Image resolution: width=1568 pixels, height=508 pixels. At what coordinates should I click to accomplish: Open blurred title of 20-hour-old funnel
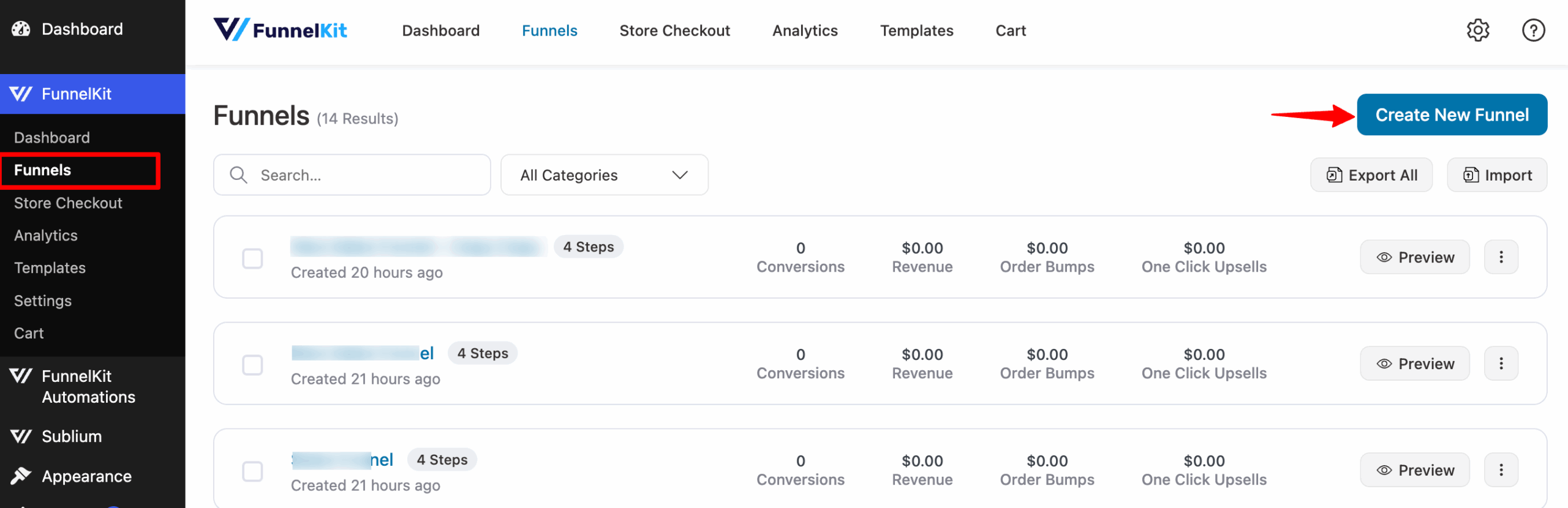click(x=419, y=247)
